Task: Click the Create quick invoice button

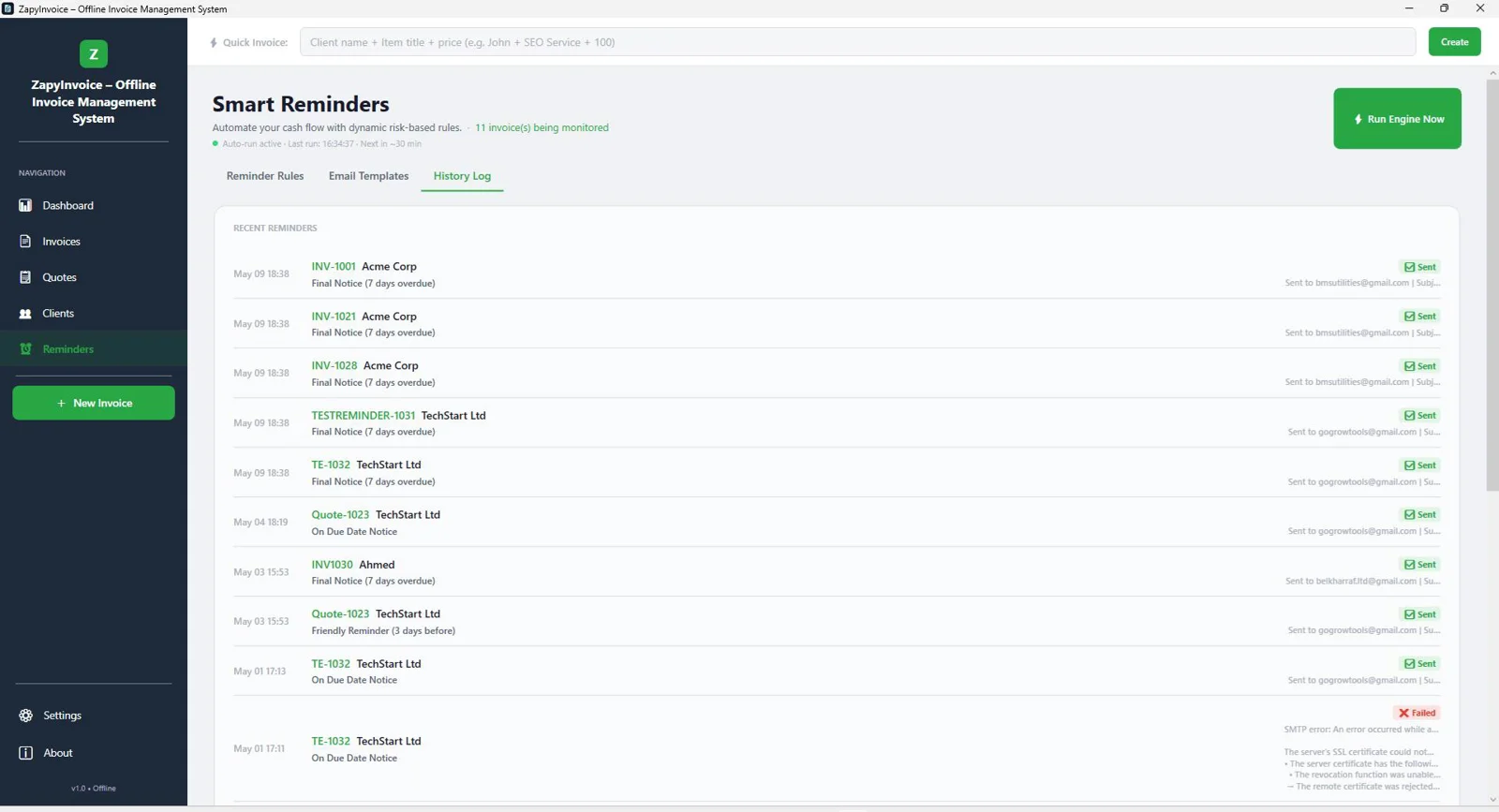Action: 1454,42
